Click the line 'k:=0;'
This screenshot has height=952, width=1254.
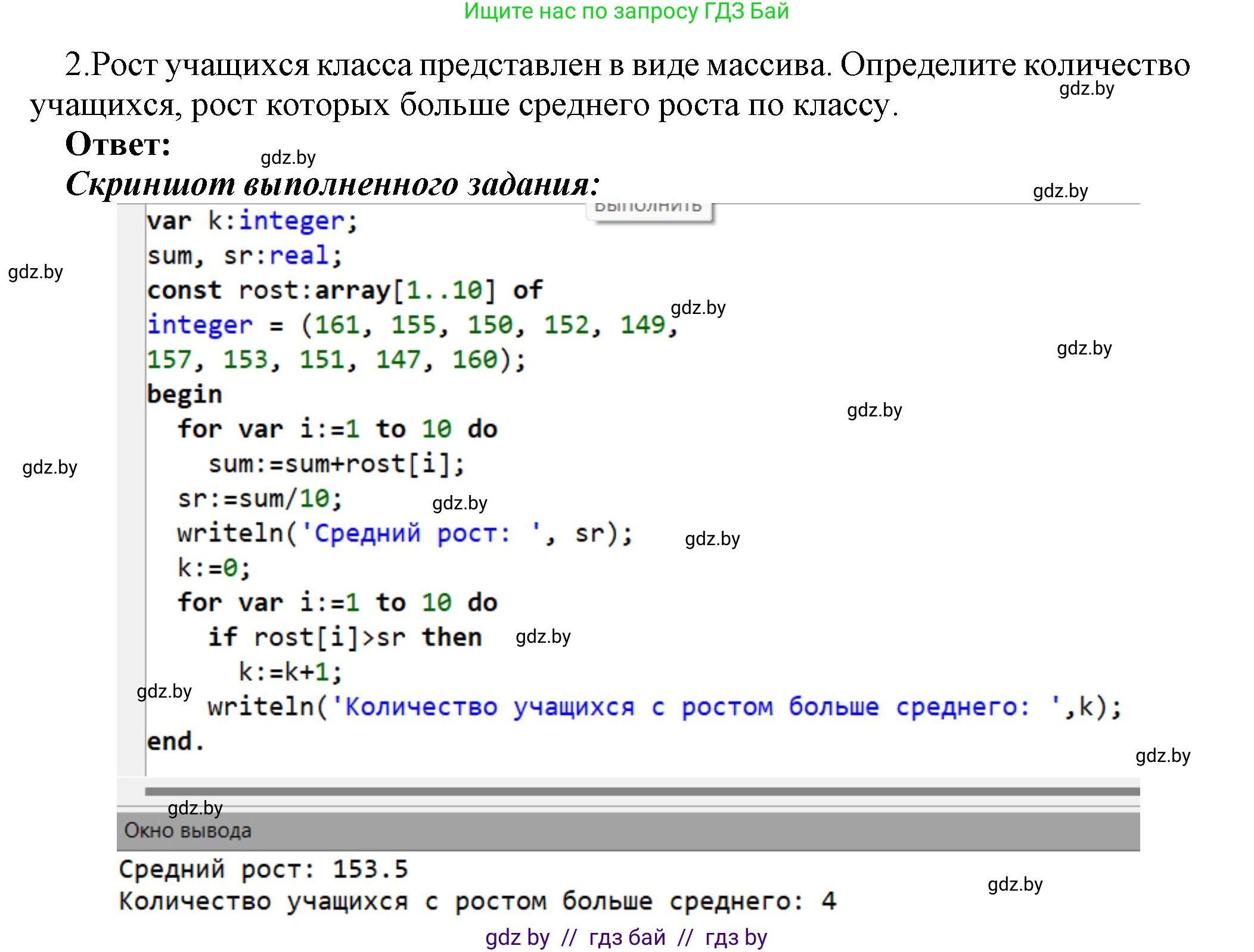[x=214, y=568]
